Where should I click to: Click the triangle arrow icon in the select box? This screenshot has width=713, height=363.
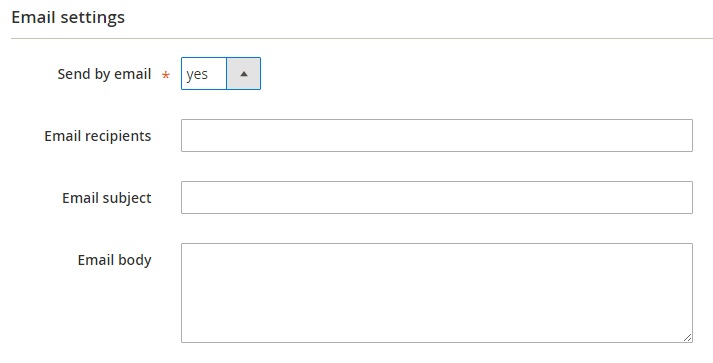tap(244, 74)
